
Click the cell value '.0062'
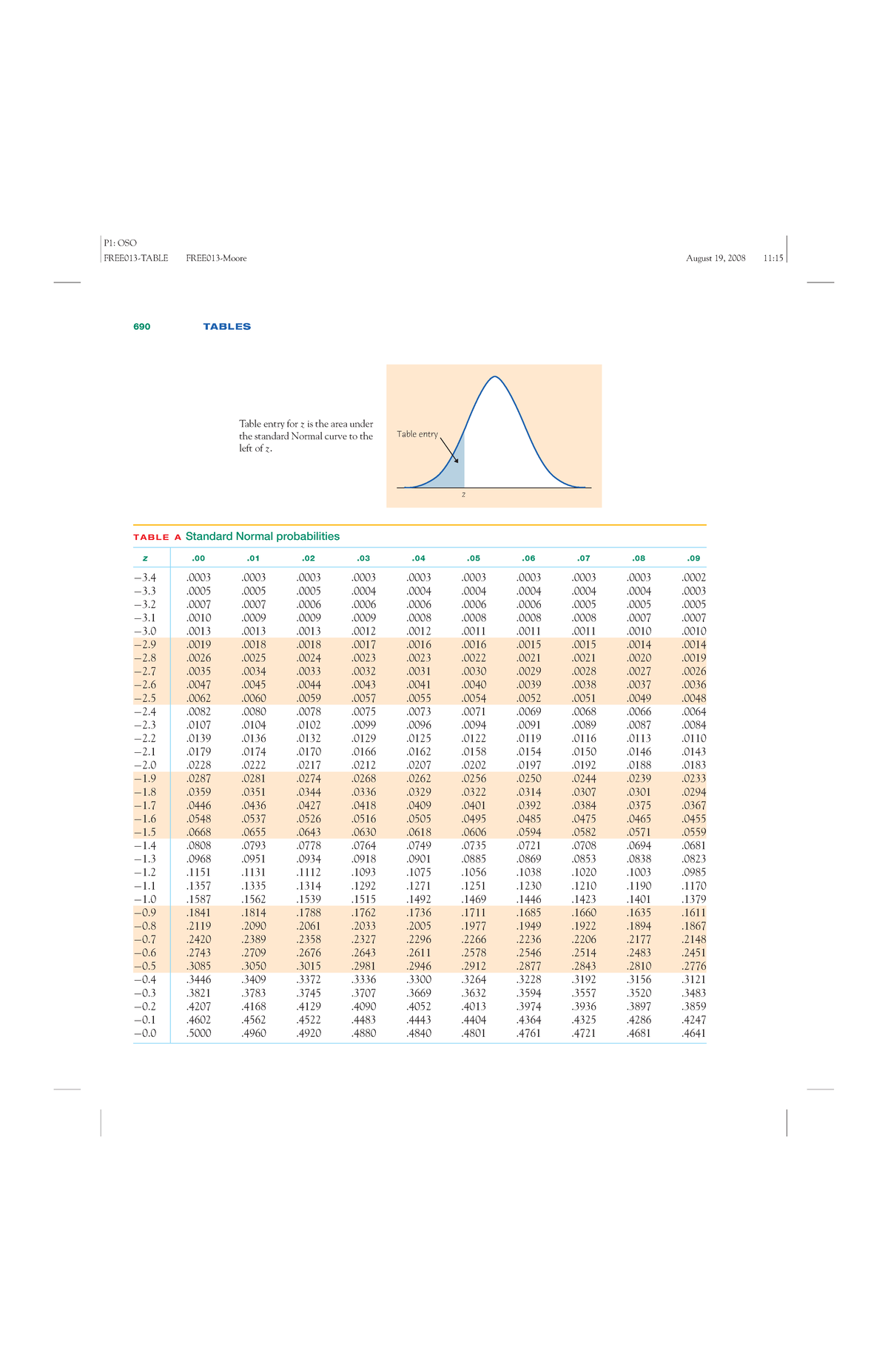click(198, 698)
